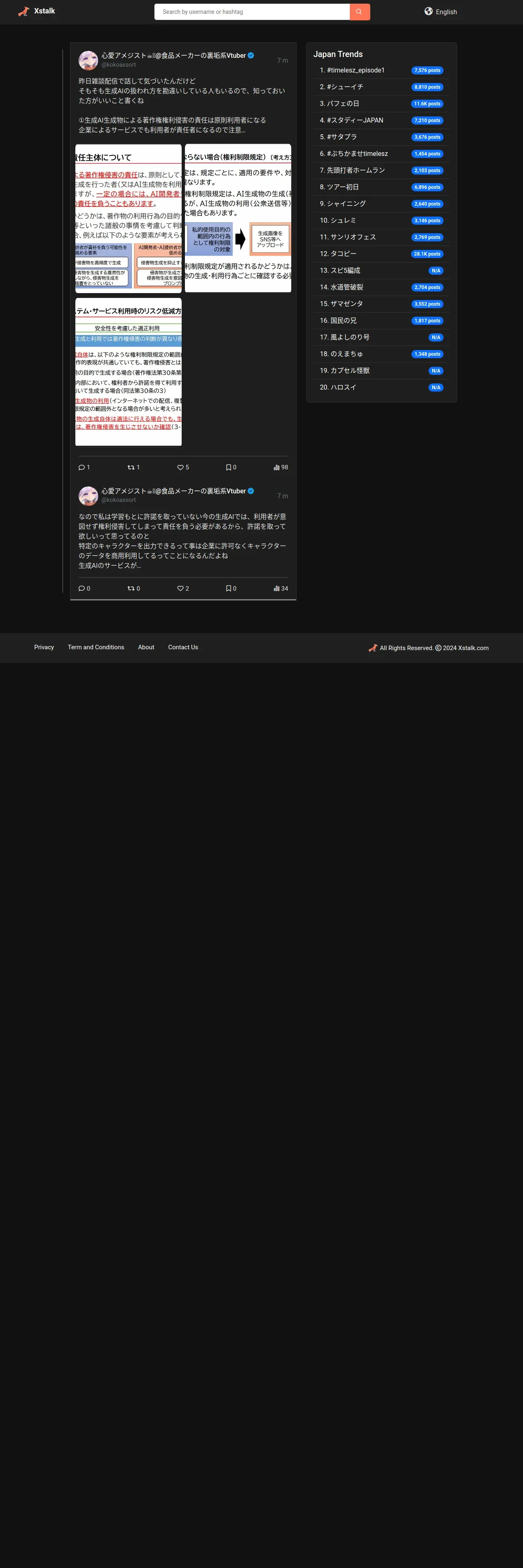Click the 28.1K posts badge

pyautogui.click(x=427, y=254)
